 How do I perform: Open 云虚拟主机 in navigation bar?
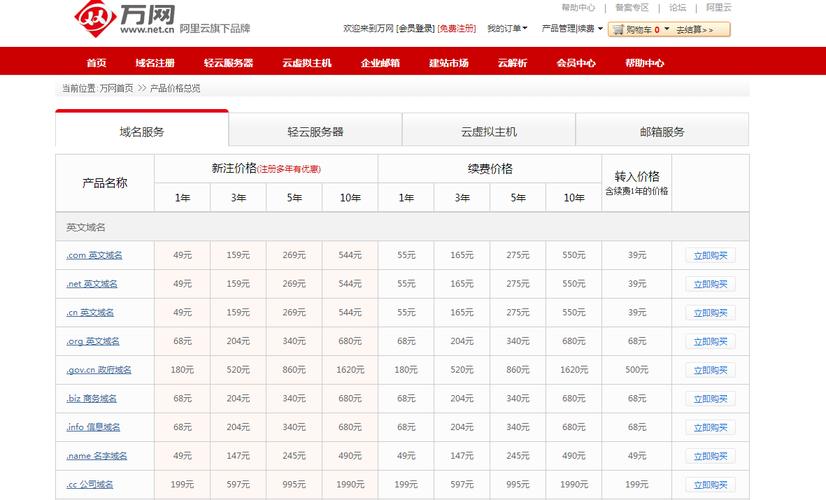(307, 63)
